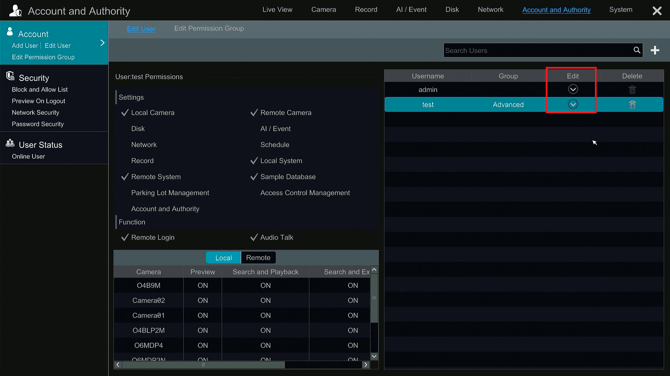The image size is (670, 376).
Task: Click the Account and Authority header icon
Action: (x=15, y=10)
